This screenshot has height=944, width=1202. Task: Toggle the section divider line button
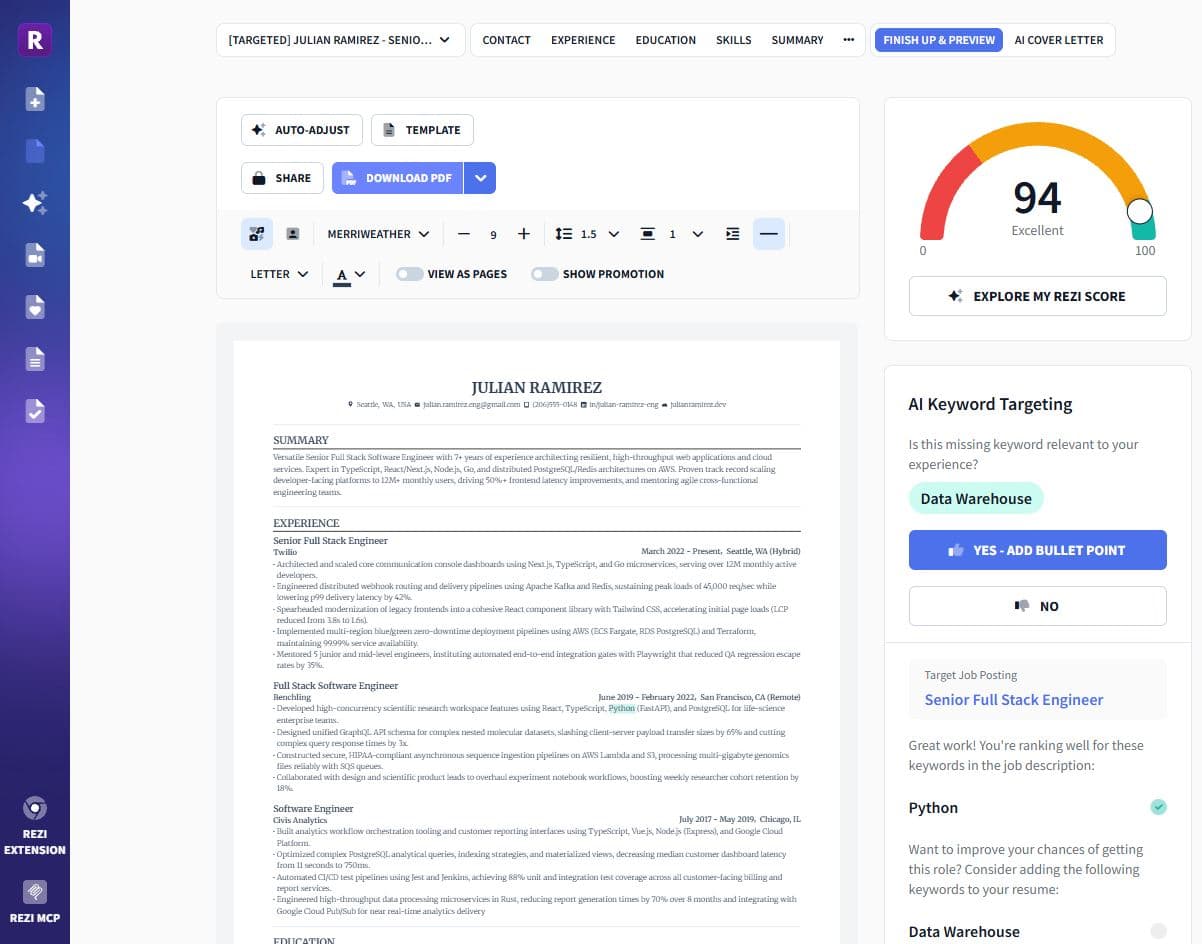769,234
